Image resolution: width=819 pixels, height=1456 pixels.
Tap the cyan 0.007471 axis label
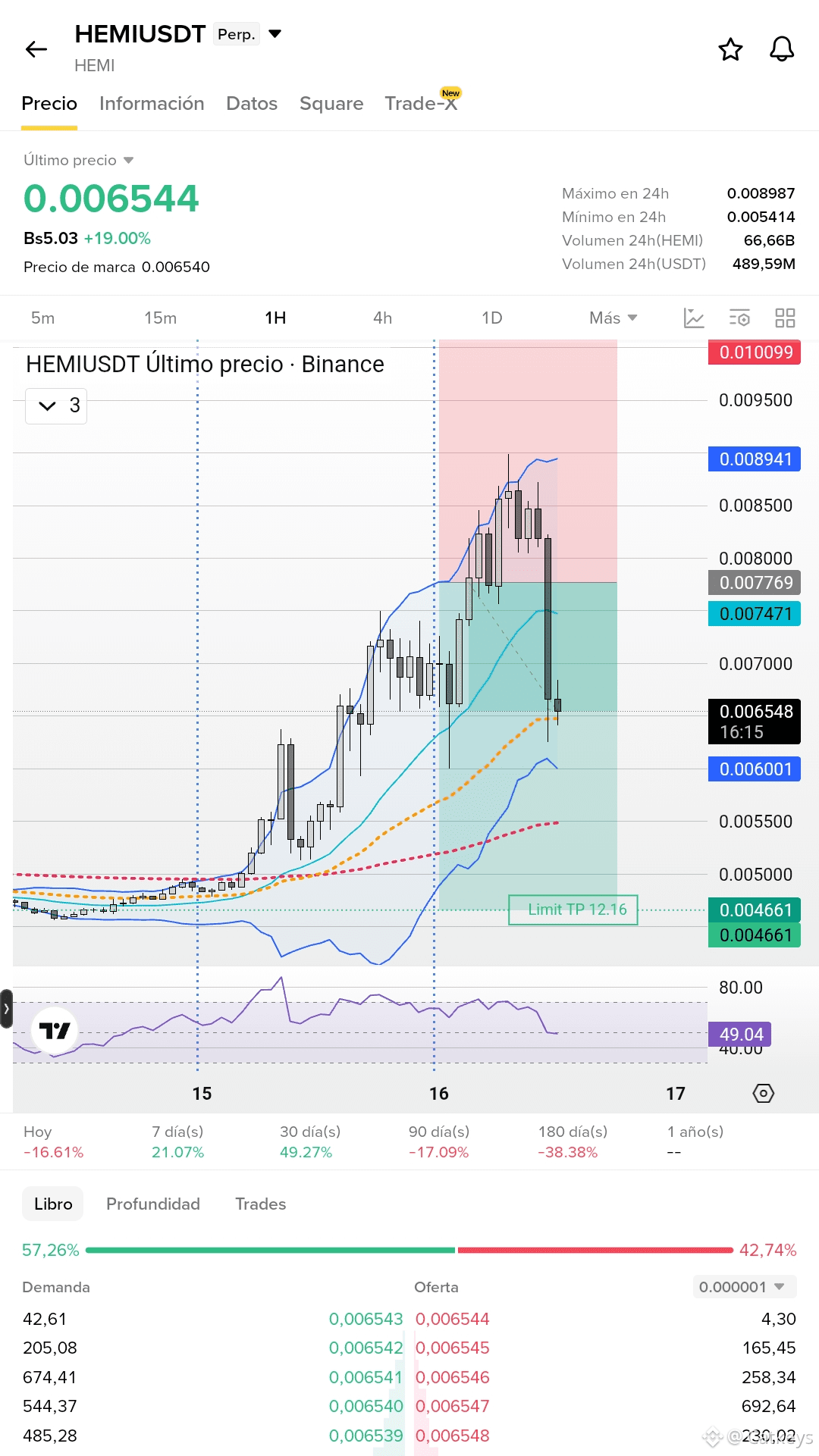[x=755, y=614]
